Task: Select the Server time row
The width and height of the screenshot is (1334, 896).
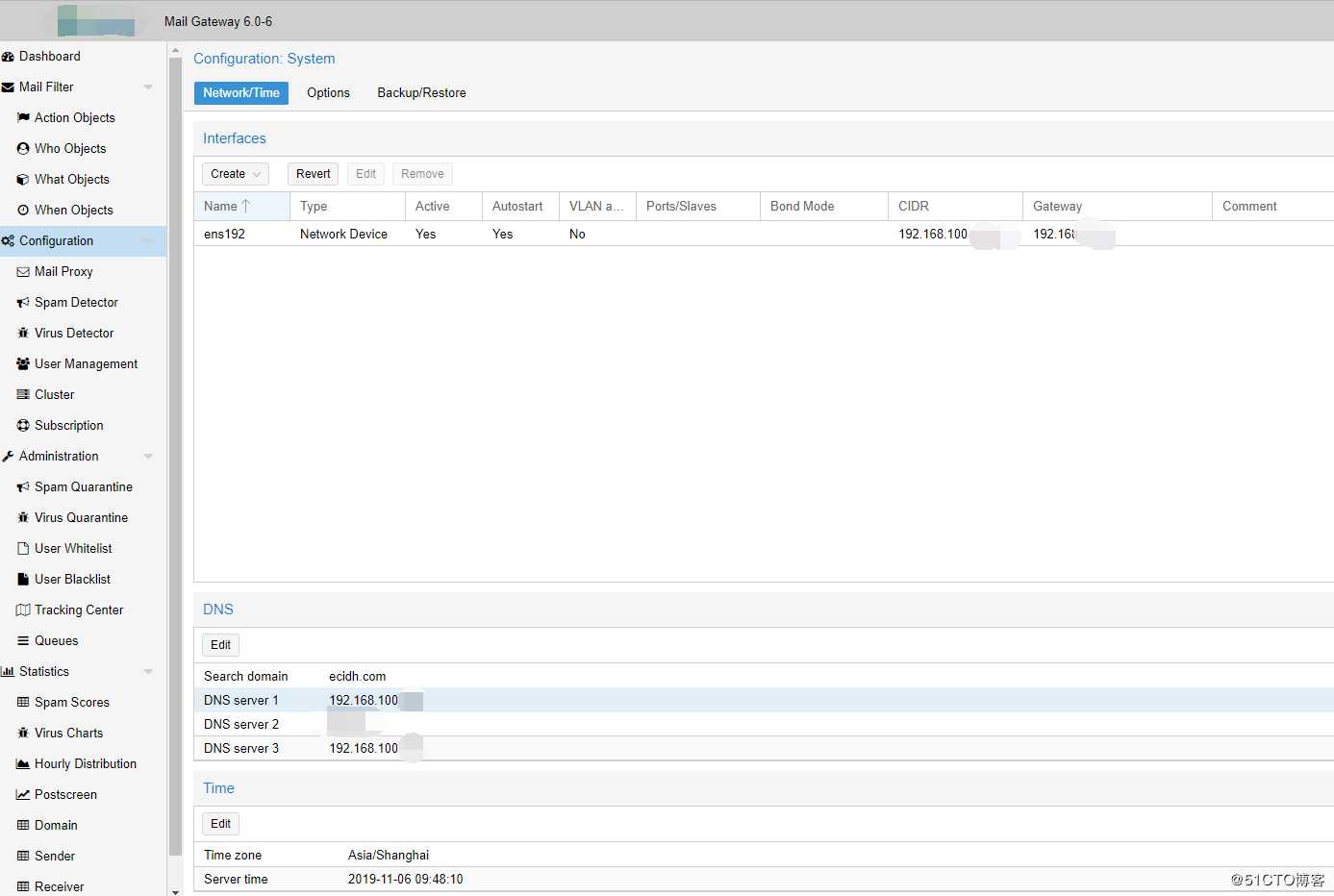Action: (764, 880)
